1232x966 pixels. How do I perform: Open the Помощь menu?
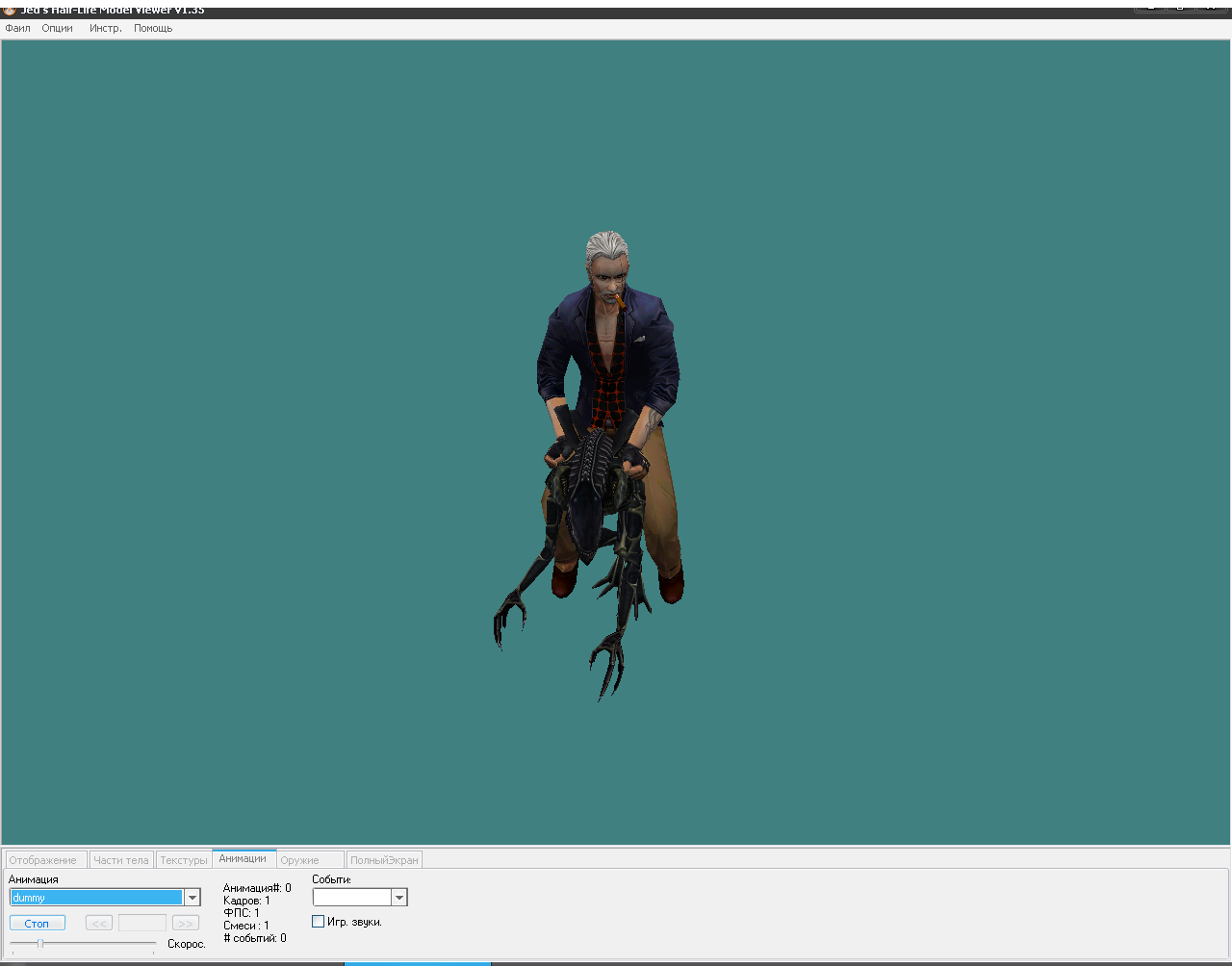(x=153, y=28)
